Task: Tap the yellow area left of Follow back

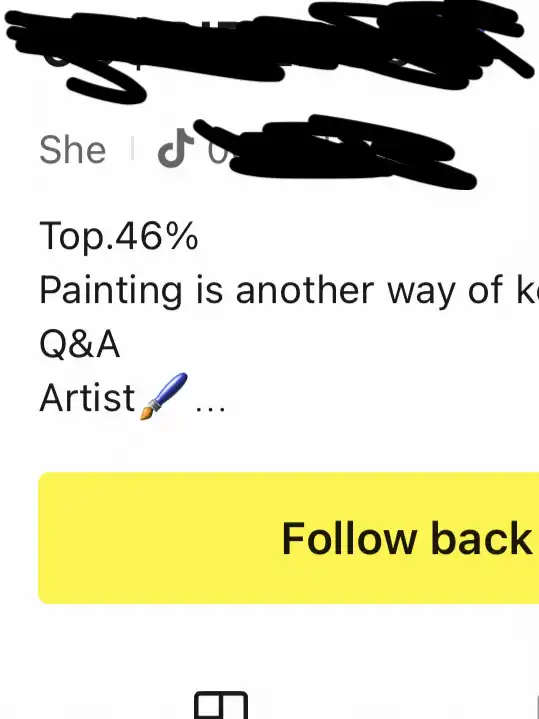Action: tap(156, 538)
